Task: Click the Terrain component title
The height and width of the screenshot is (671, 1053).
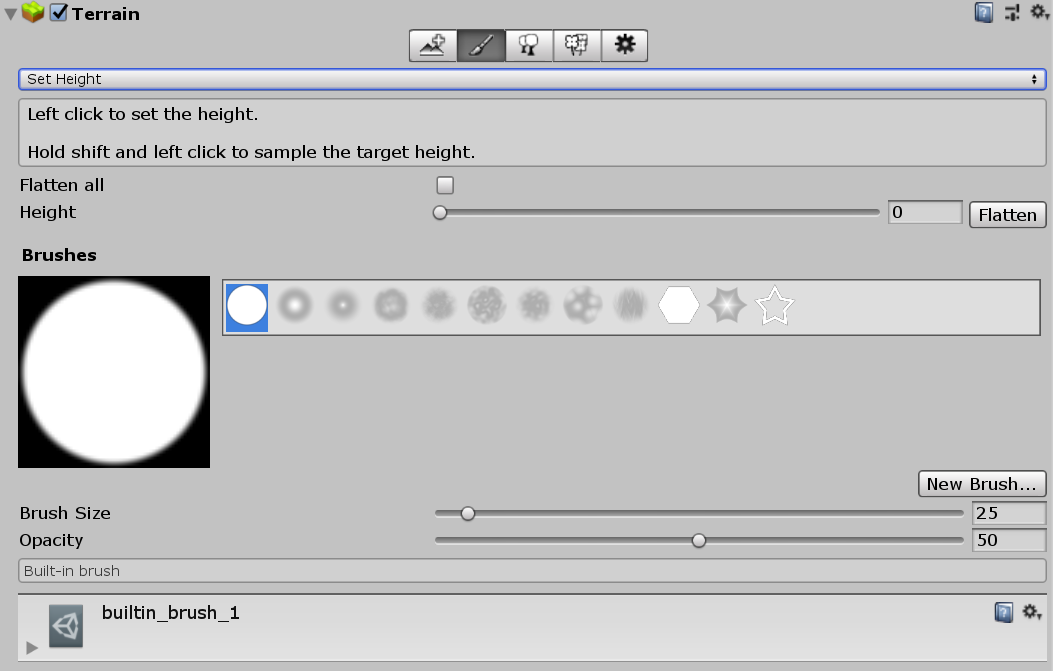Action: [106, 13]
